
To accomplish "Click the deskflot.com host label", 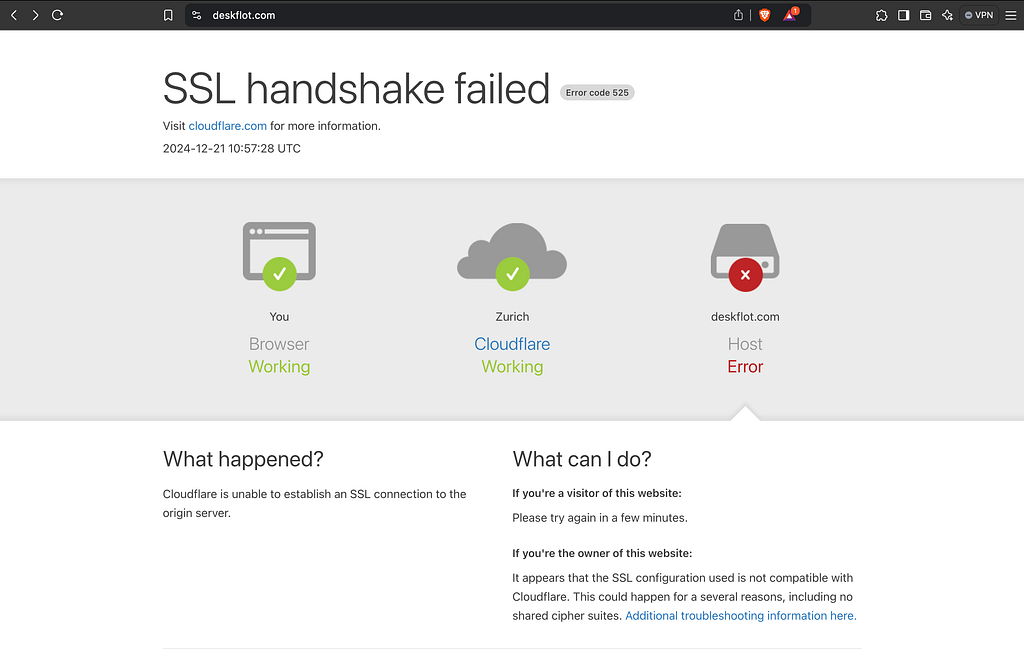I will click(x=745, y=317).
